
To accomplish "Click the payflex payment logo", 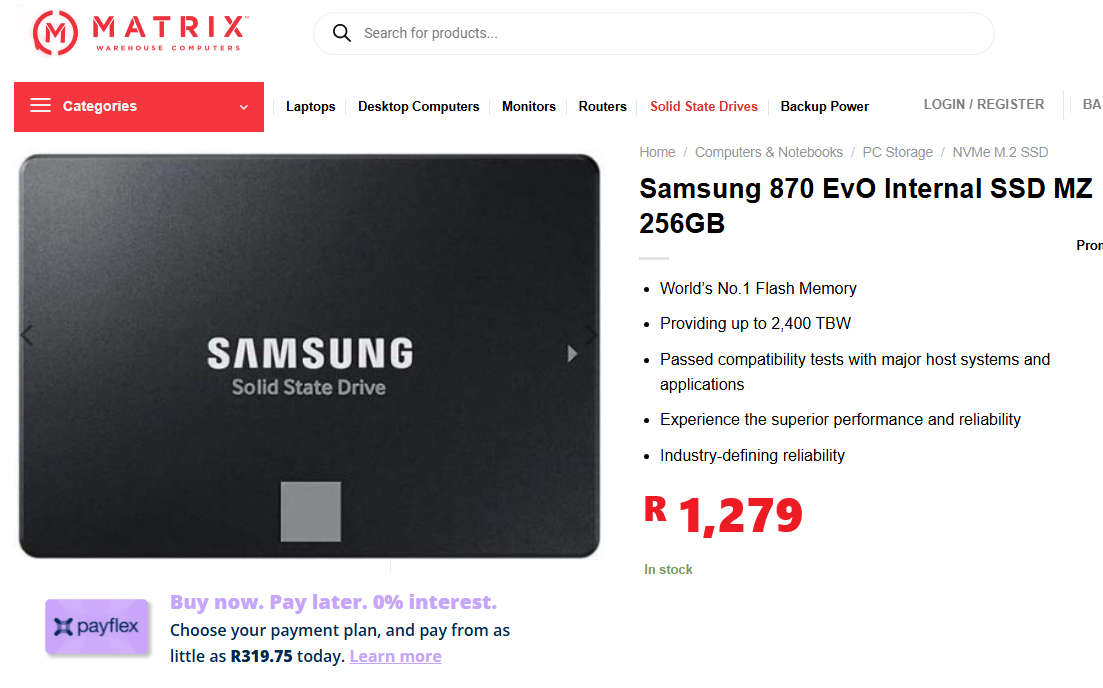I will coord(96,628).
